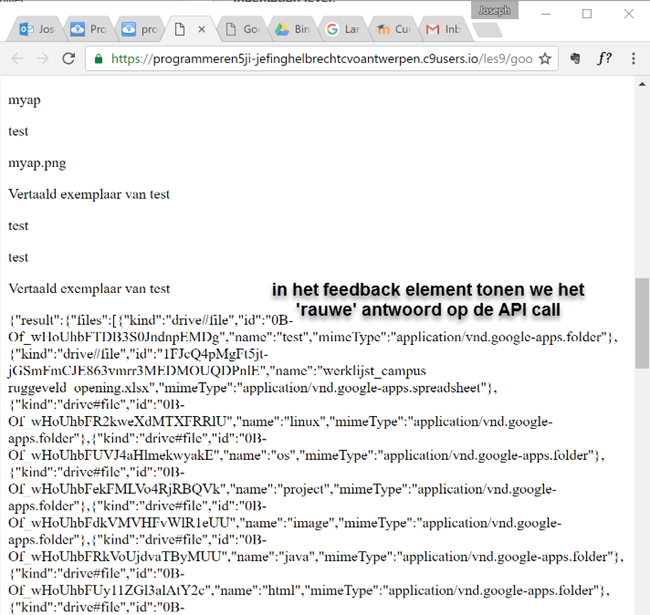The height and width of the screenshot is (615, 650).
Task: Click the first 'Vertaald exemplaar van test' line
Action: pos(89,194)
